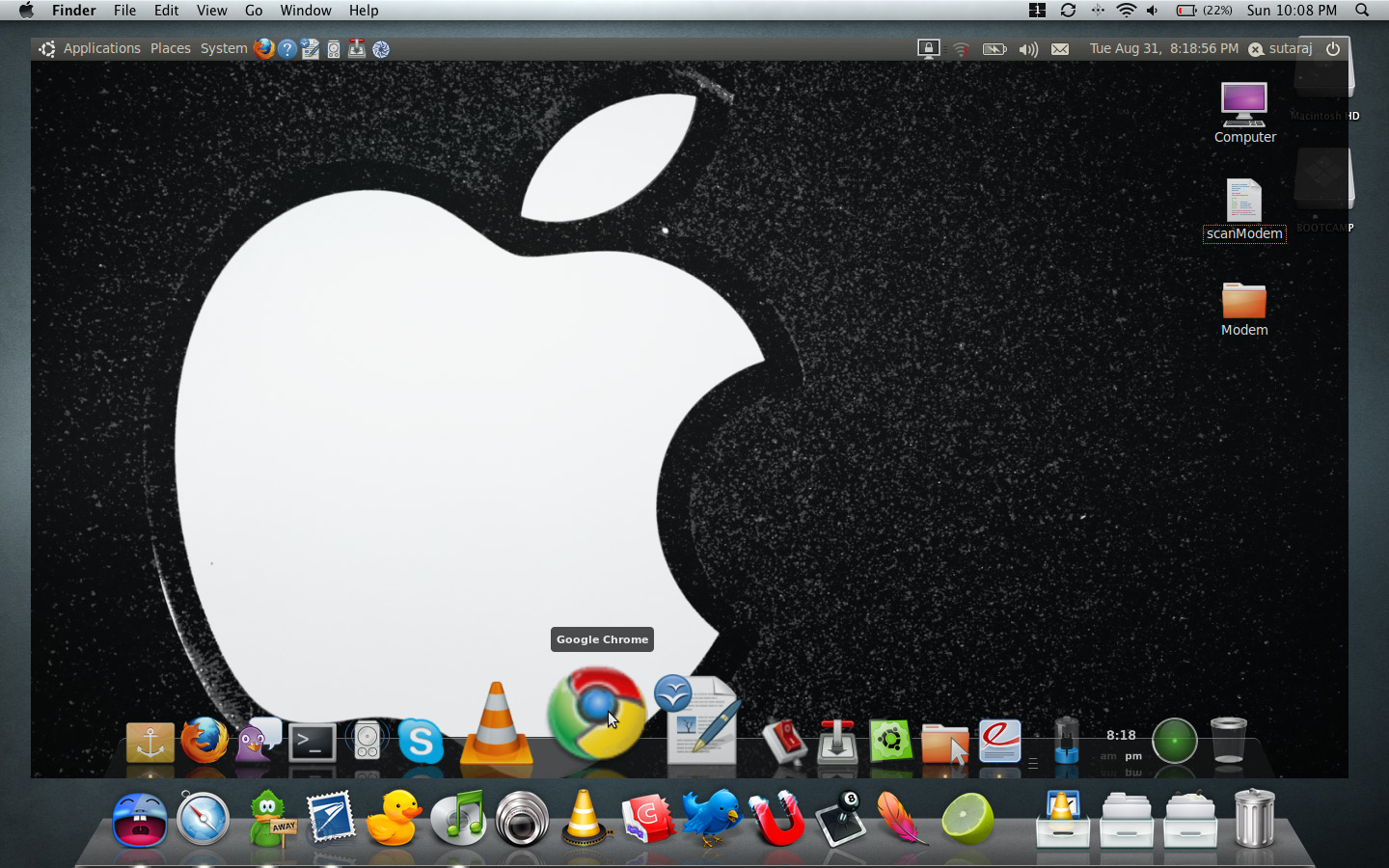
Task: Open Google Chrome from the inner dock
Action: tap(597, 713)
